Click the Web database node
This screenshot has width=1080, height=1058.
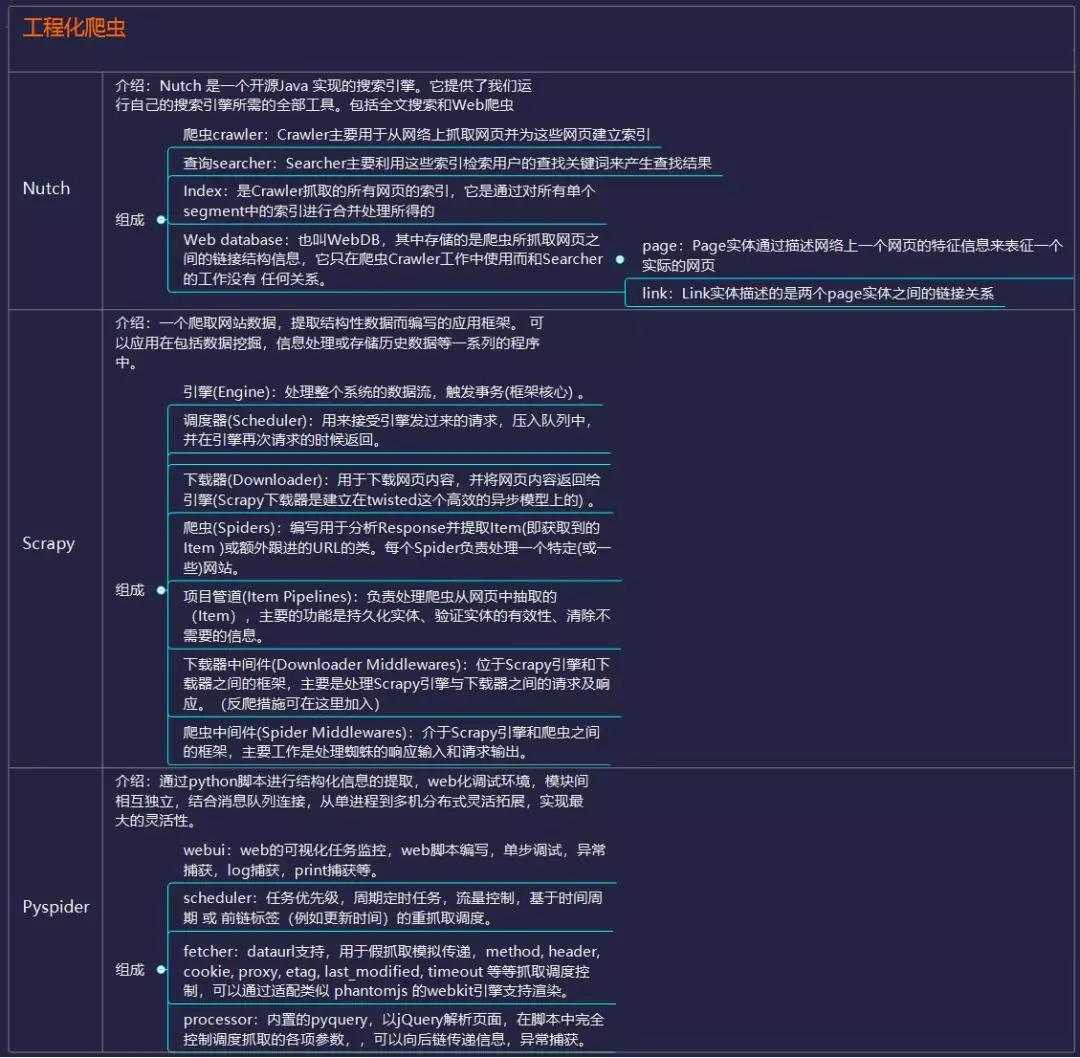click(x=393, y=260)
